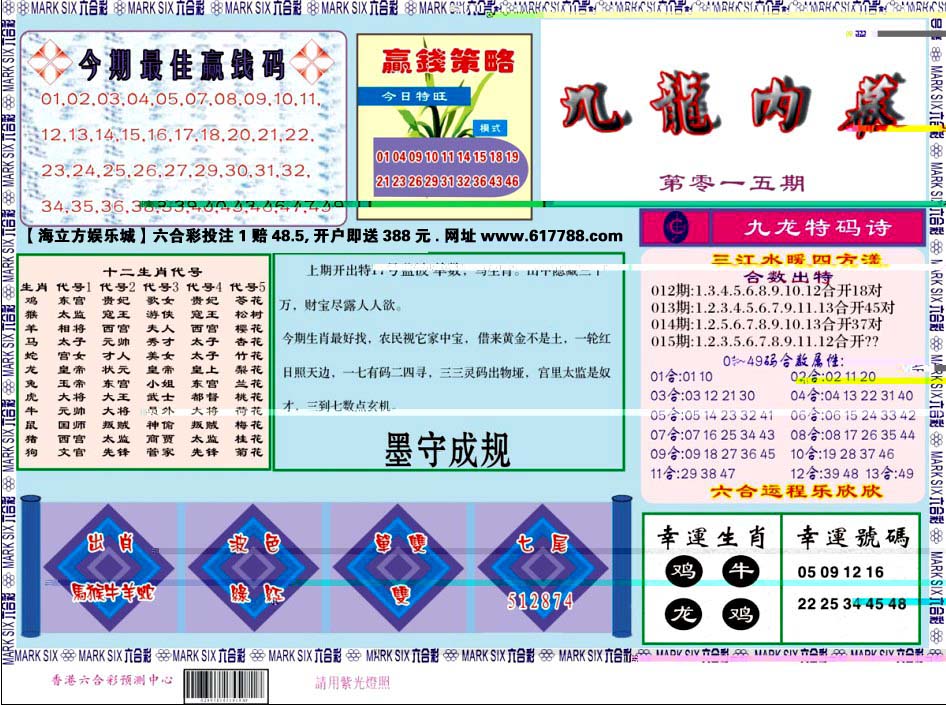Select the 七尾 diamond tile
The width and height of the screenshot is (946, 705).
point(543,568)
